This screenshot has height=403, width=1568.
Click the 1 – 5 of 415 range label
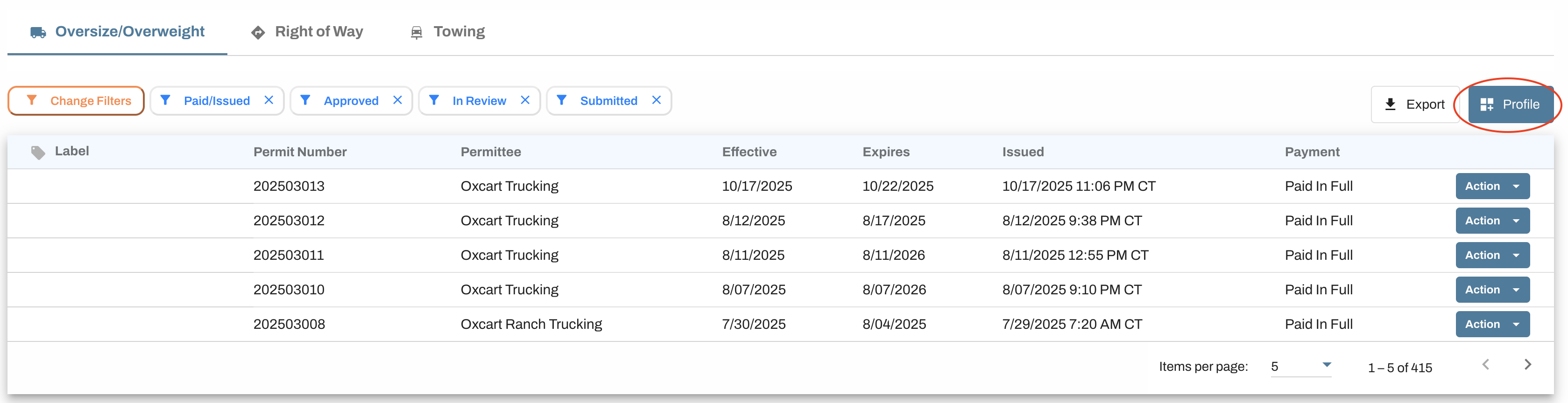(x=1400, y=368)
